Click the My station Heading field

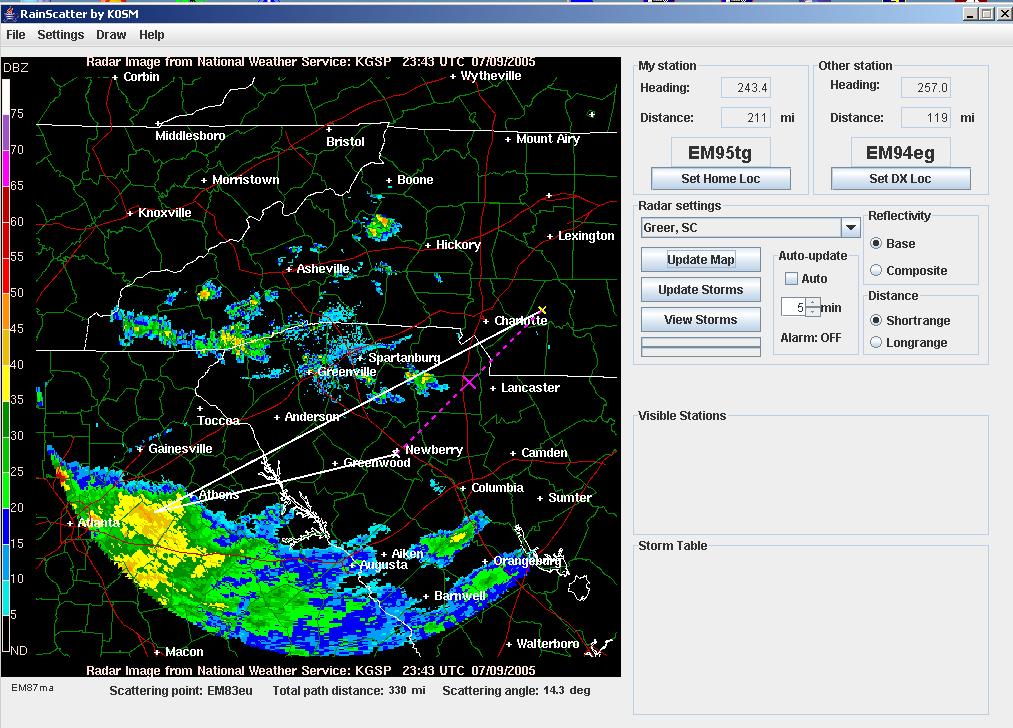[x=746, y=88]
